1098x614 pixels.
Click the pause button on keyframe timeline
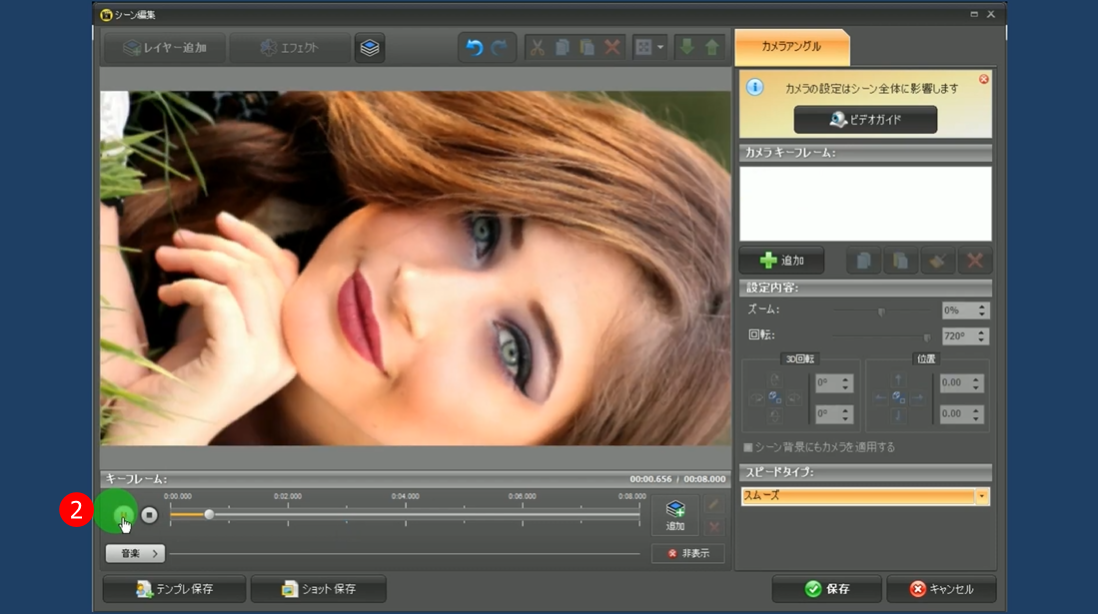(x=123, y=516)
